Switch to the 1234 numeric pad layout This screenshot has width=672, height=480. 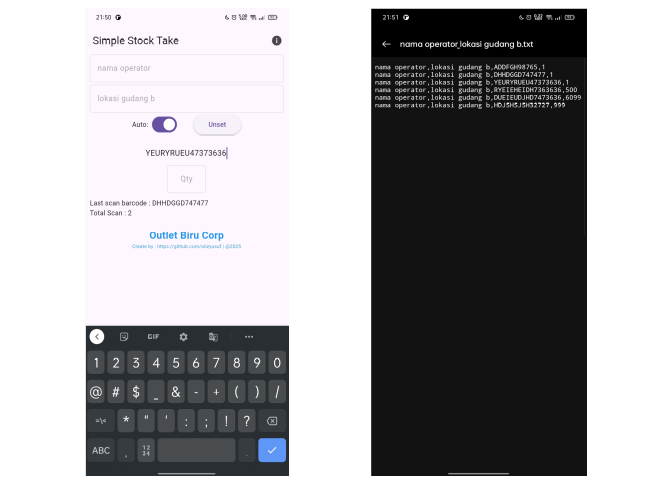tap(146, 450)
